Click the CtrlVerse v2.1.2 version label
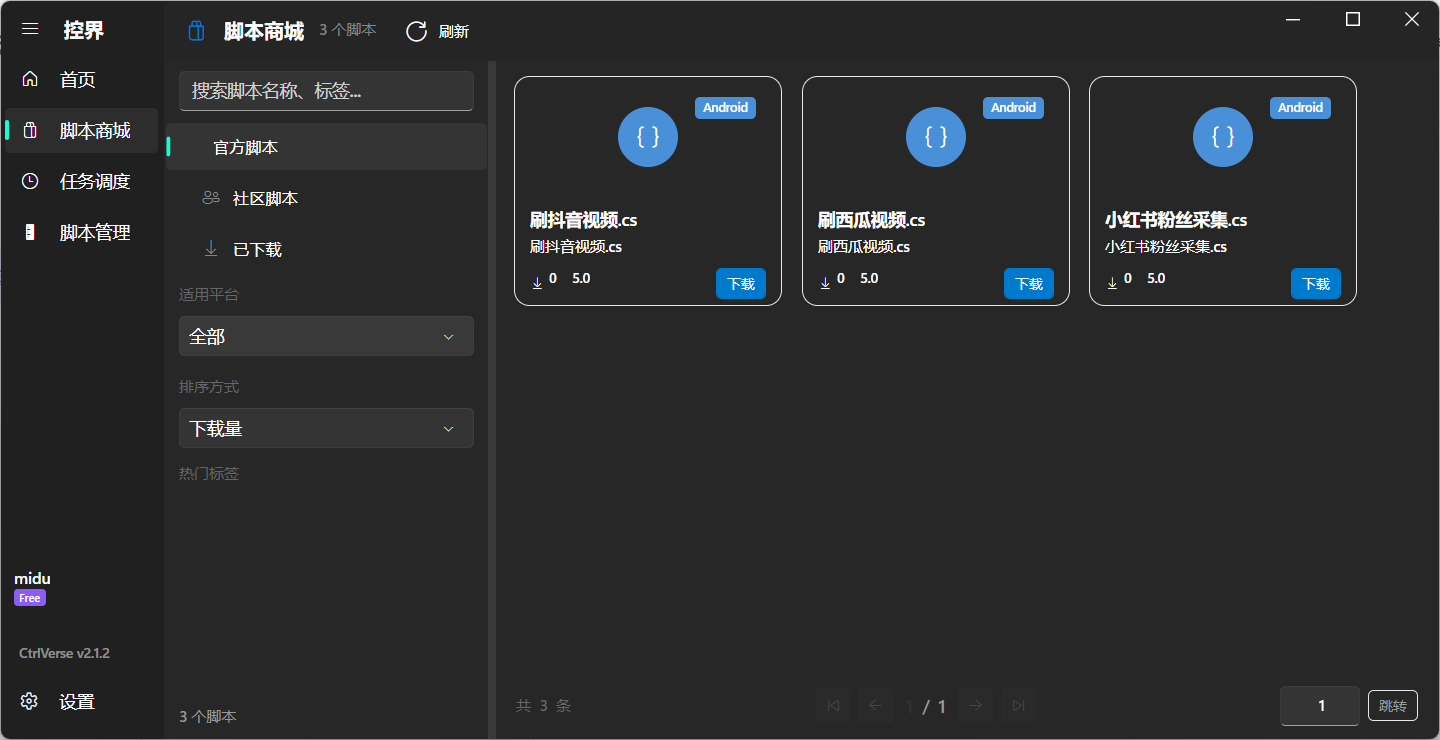The height and width of the screenshot is (740, 1440). tap(64, 653)
